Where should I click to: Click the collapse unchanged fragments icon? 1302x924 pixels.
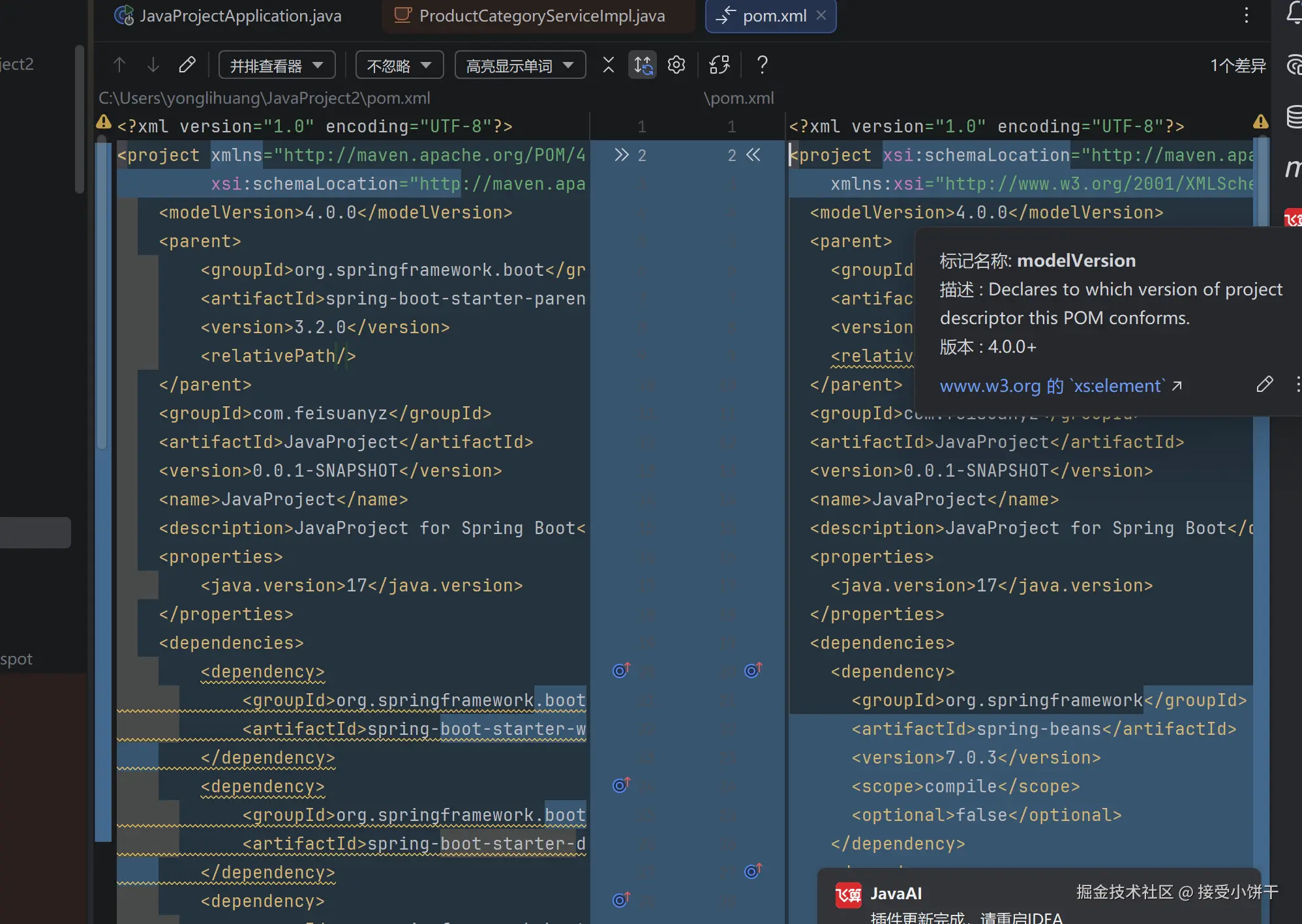pyautogui.click(x=608, y=65)
